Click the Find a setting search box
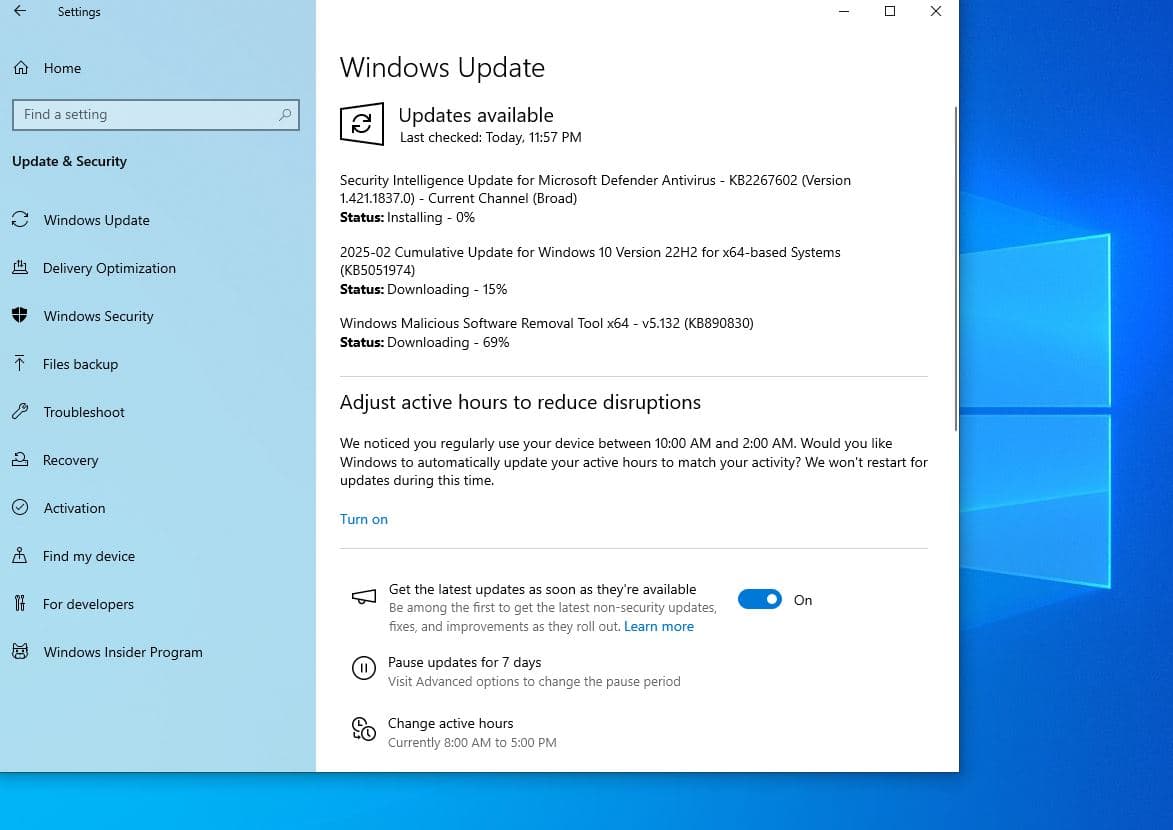1173x830 pixels. point(155,114)
